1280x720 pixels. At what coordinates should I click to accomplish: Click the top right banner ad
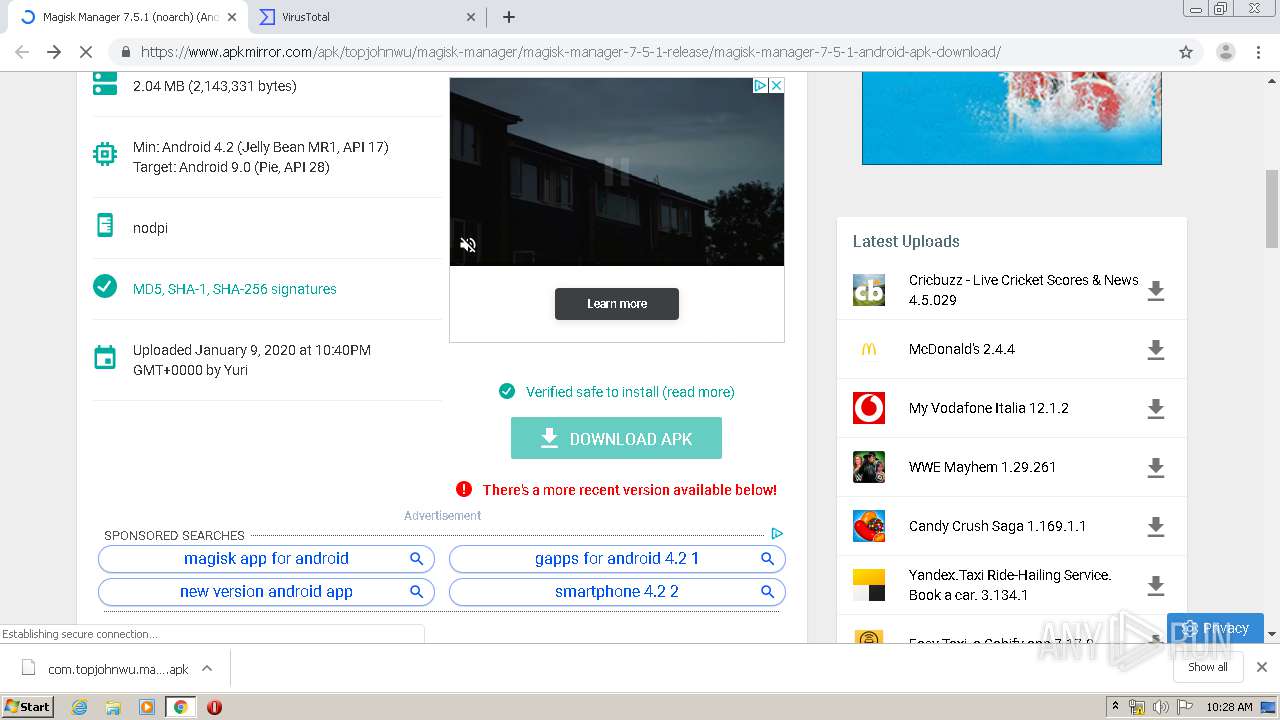(x=1012, y=118)
